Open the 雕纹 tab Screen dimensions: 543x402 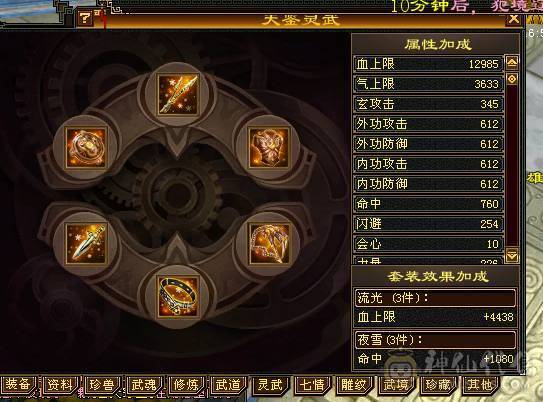coord(354,385)
